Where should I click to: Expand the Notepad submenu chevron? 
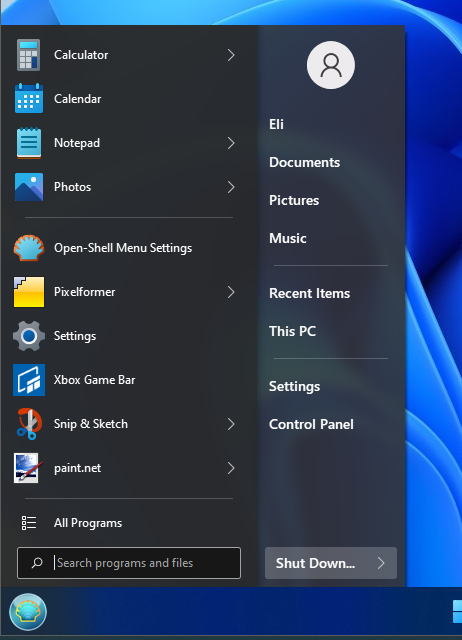tap(231, 143)
